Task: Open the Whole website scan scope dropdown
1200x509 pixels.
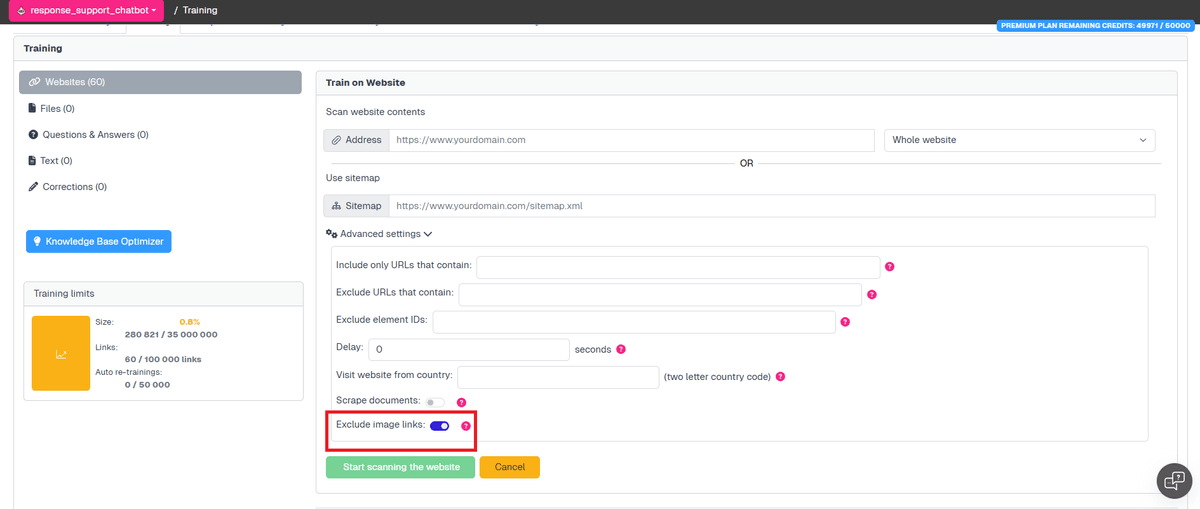Action: coord(1019,140)
